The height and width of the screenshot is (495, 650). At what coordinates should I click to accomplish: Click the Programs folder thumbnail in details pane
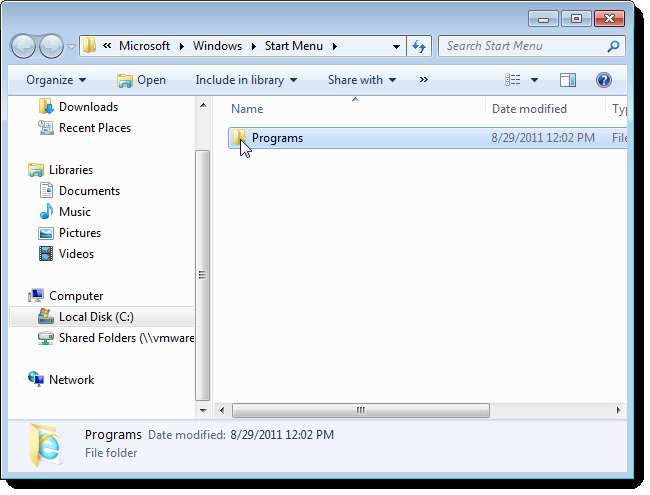point(45,446)
